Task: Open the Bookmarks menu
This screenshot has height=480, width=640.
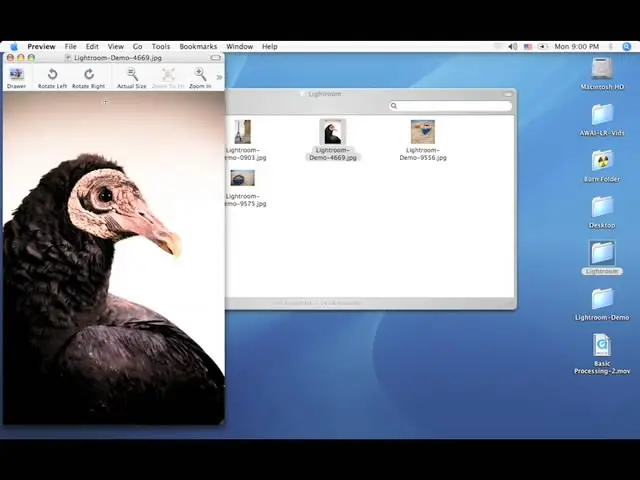Action: click(198, 47)
